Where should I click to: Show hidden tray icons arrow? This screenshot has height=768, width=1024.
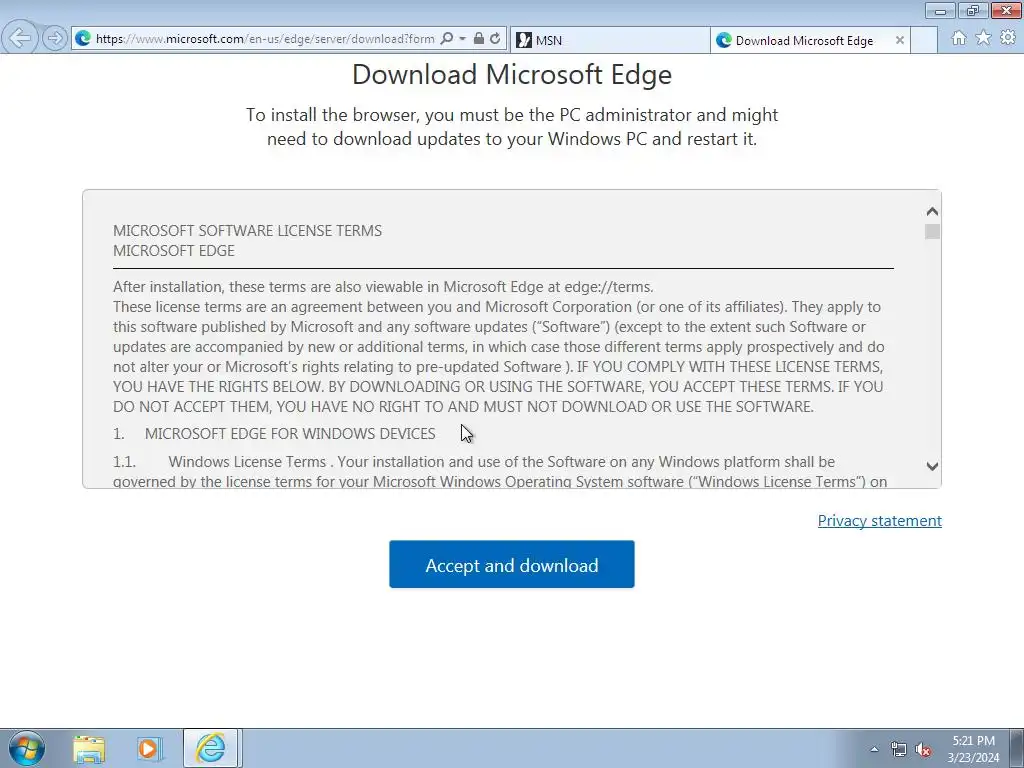tap(874, 749)
